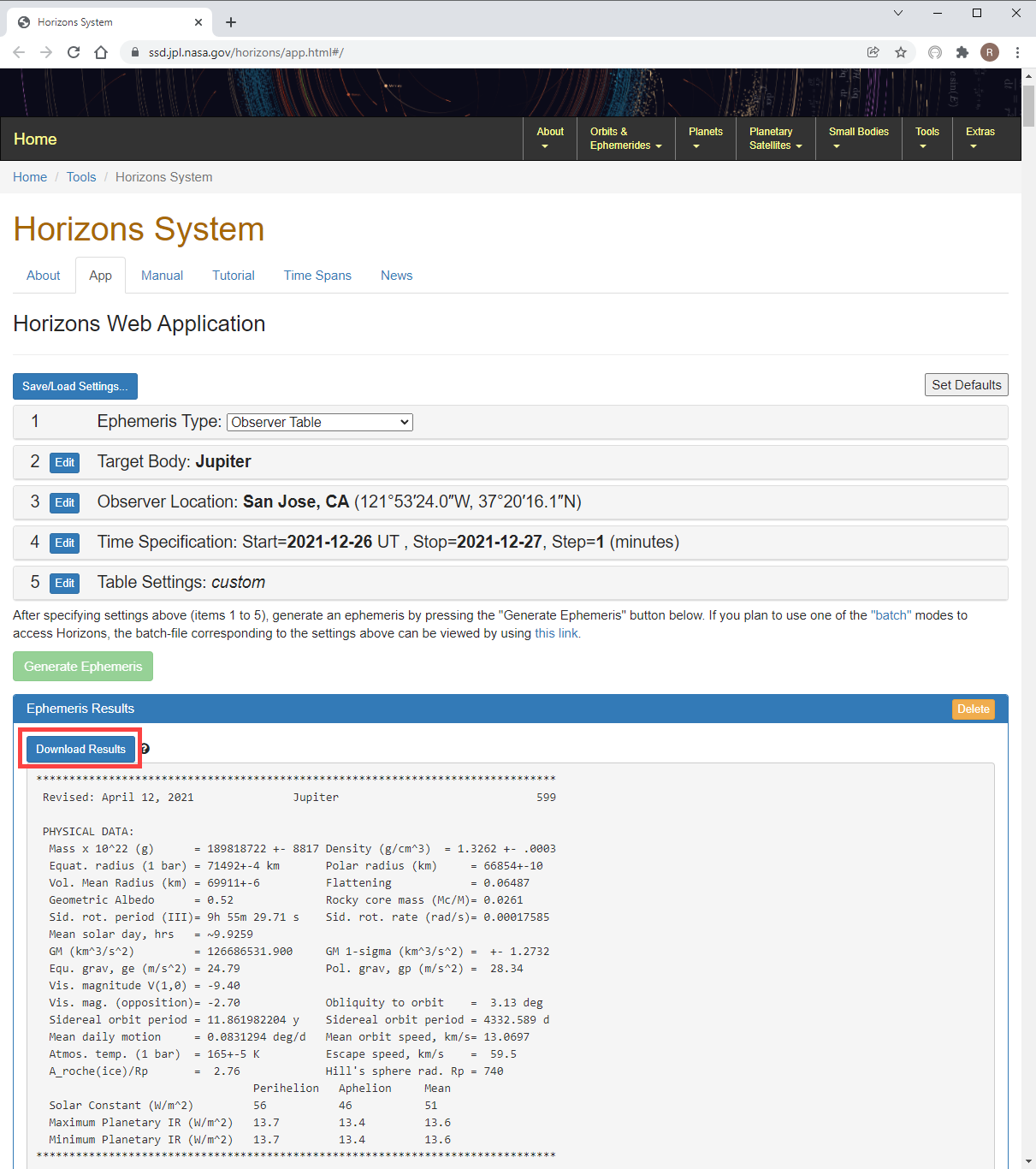1036x1169 pixels.
Task: Open the News tab
Action: click(x=397, y=276)
